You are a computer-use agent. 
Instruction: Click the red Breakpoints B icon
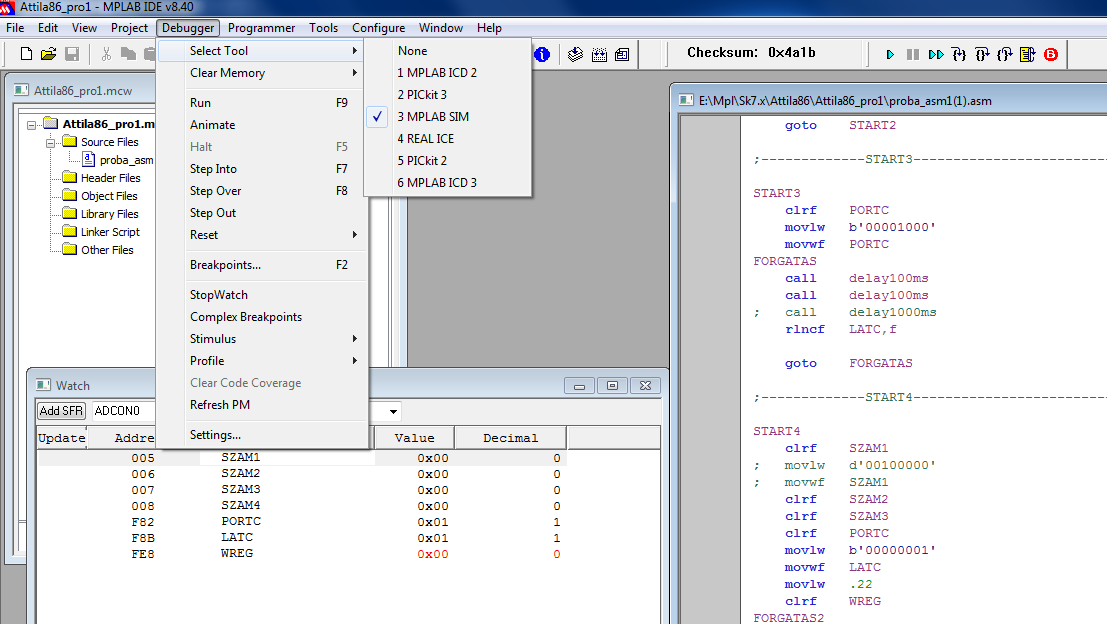(x=1051, y=54)
